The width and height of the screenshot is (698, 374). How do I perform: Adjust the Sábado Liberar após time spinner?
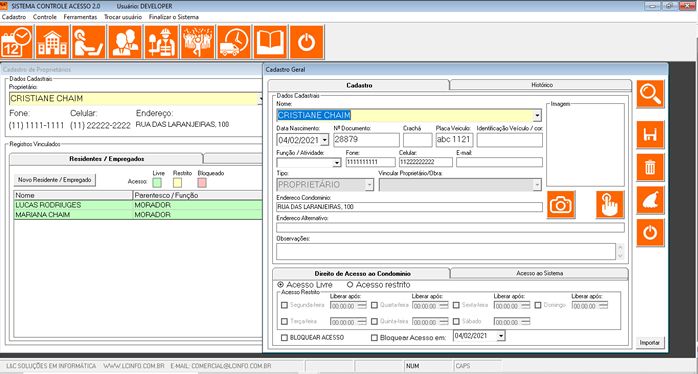coord(526,321)
